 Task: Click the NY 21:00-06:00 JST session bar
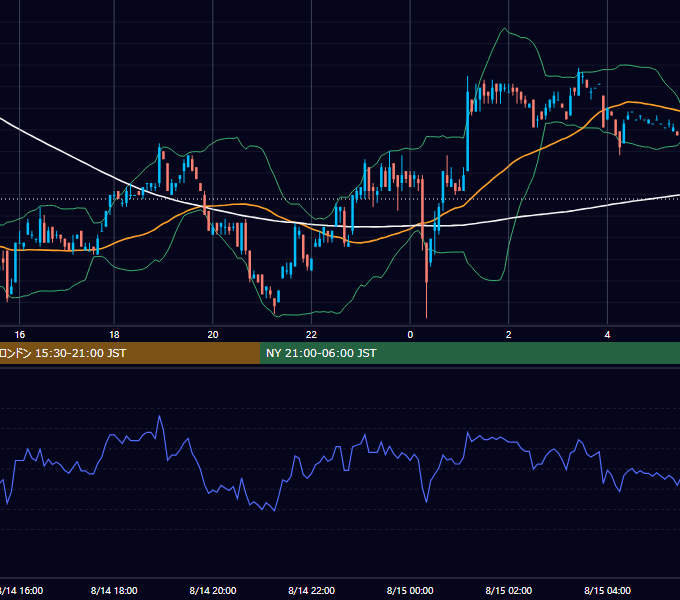[470, 353]
